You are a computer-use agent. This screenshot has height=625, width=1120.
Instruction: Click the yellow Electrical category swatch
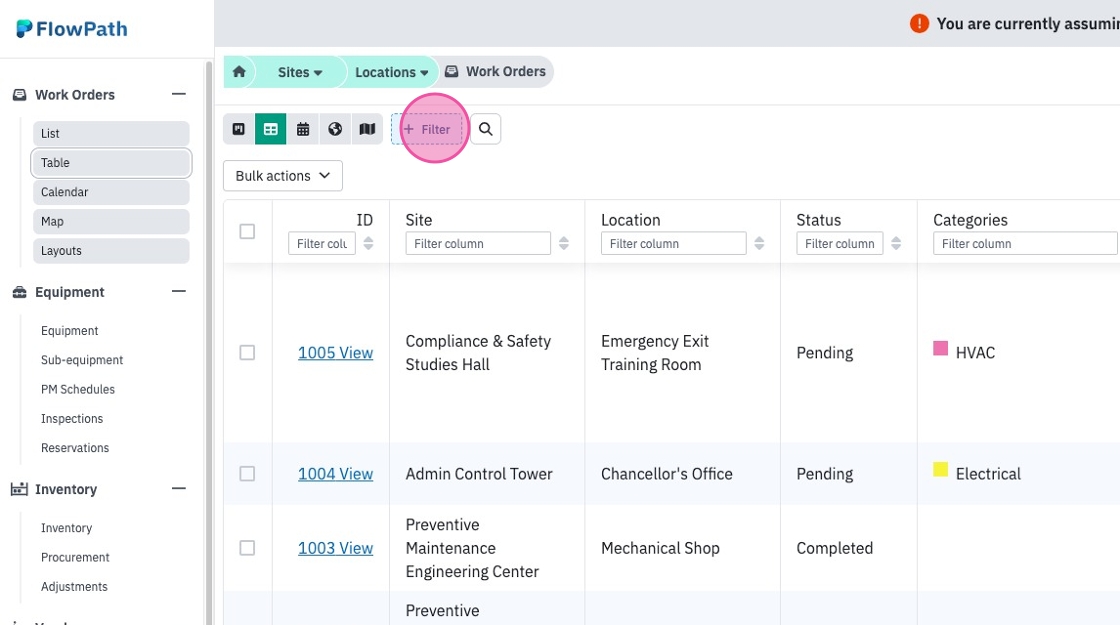(x=941, y=469)
